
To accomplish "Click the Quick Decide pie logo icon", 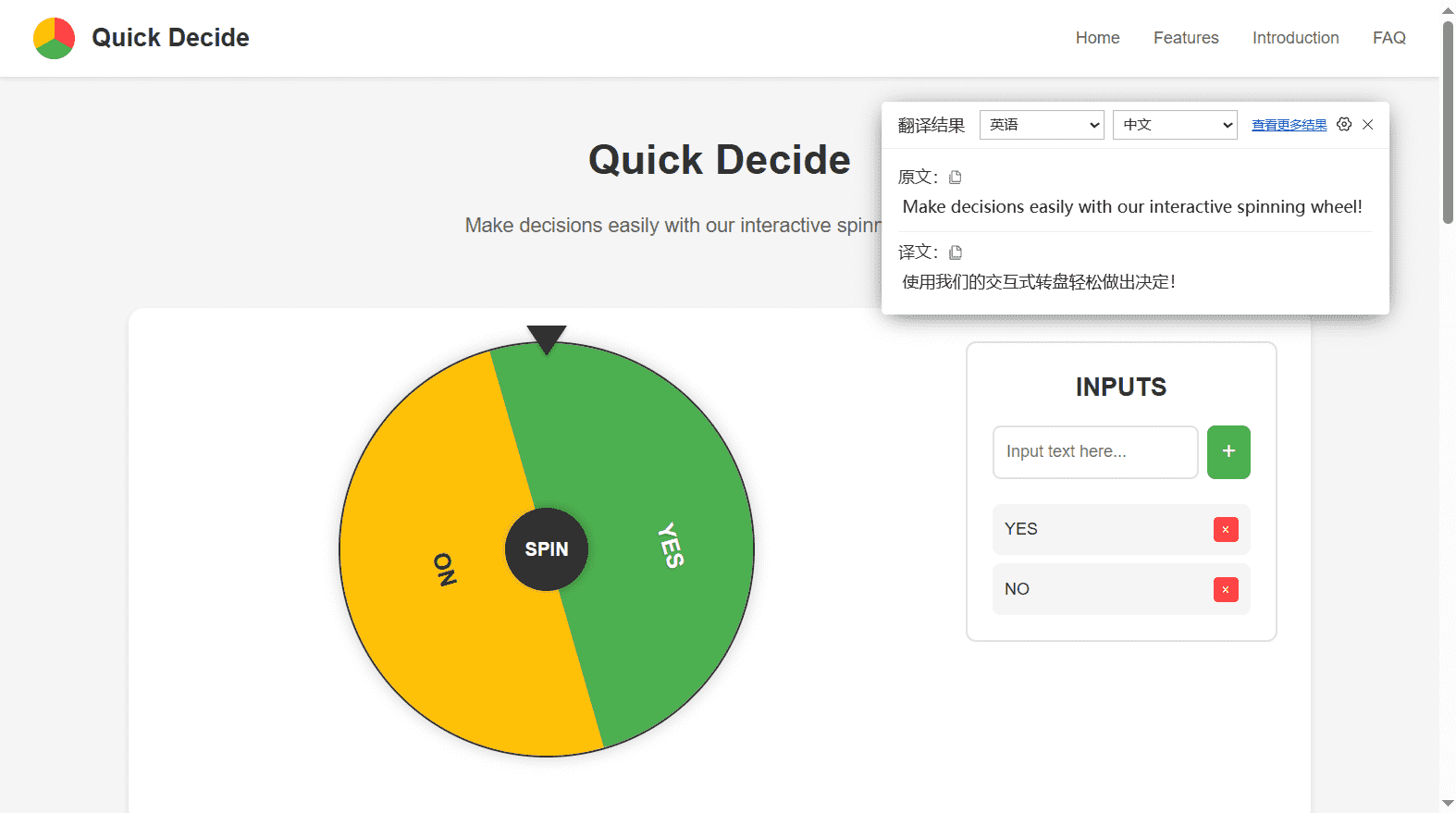I will point(54,38).
